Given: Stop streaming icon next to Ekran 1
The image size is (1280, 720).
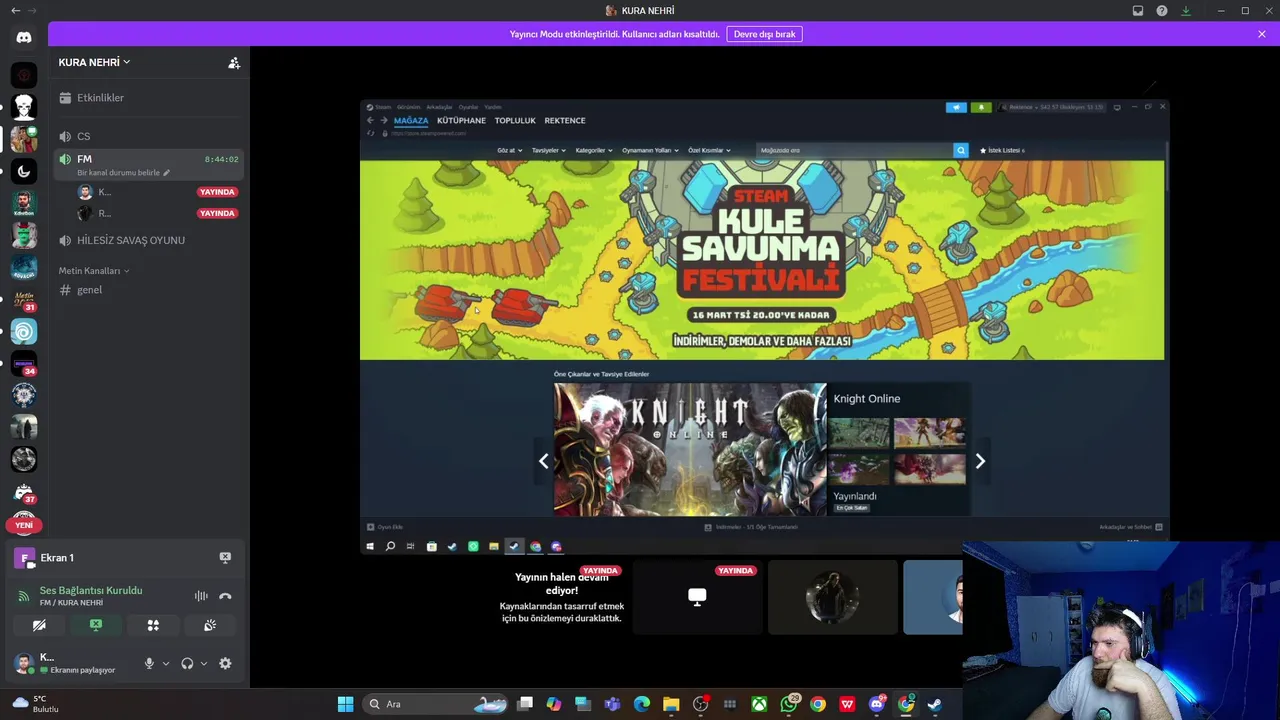Looking at the screenshot, I should click(x=225, y=558).
